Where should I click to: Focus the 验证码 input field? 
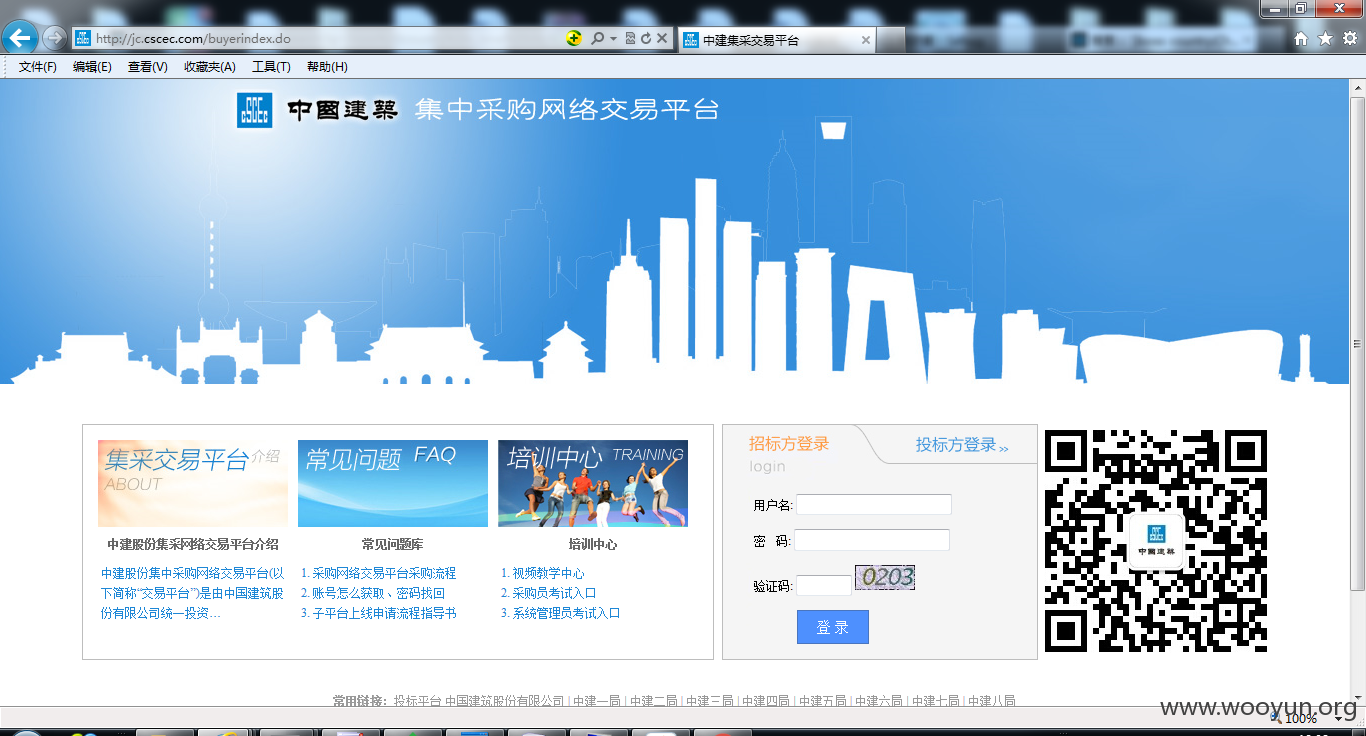tap(824, 586)
